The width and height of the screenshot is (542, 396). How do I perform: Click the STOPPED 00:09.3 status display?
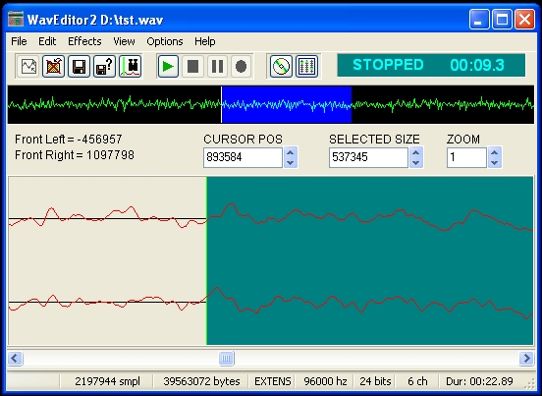click(x=431, y=65)
